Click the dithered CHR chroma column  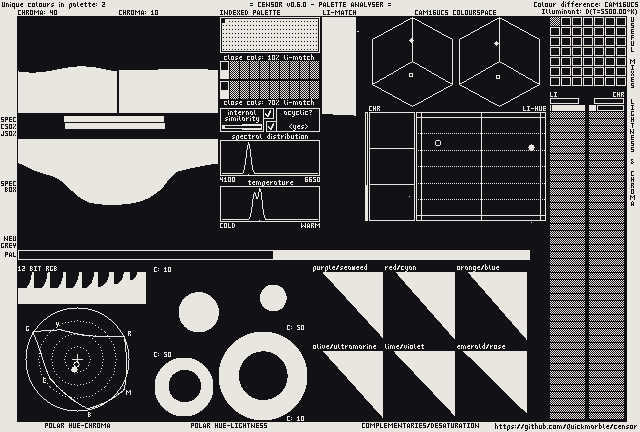coord(607,265)
